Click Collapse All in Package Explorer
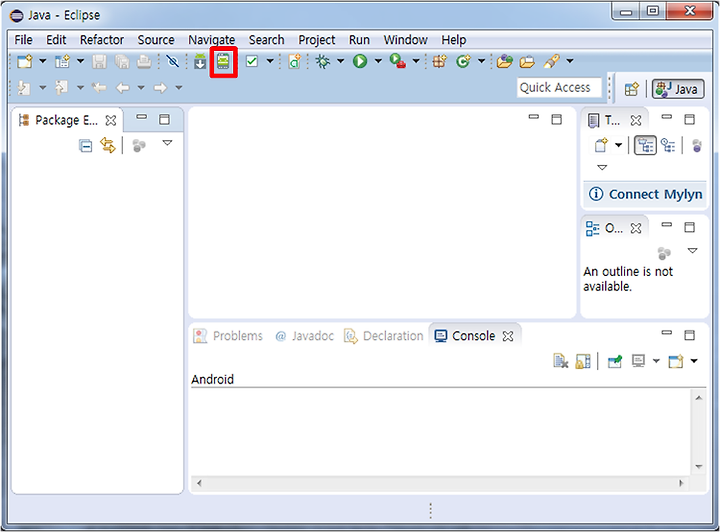 pos(85,146)
